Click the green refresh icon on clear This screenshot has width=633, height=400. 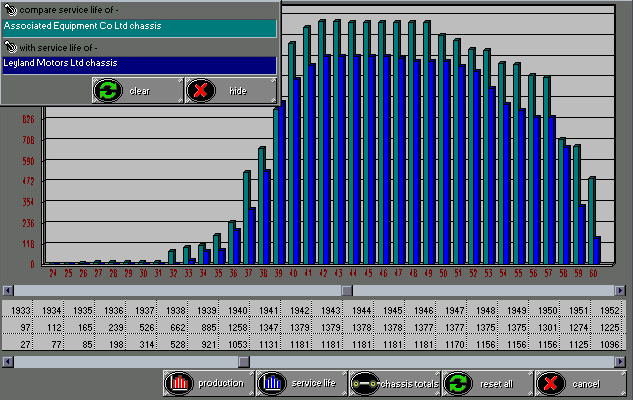tap(108, 90)
